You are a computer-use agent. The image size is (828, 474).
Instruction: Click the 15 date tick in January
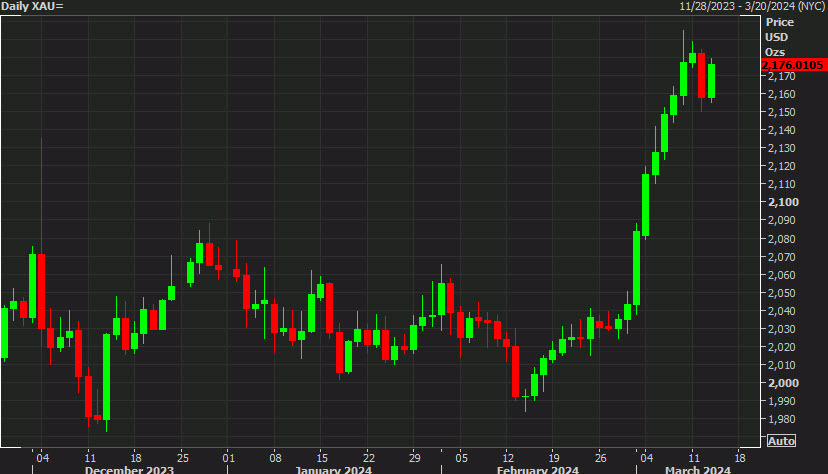pyautogui.click(x=322, y=458)
